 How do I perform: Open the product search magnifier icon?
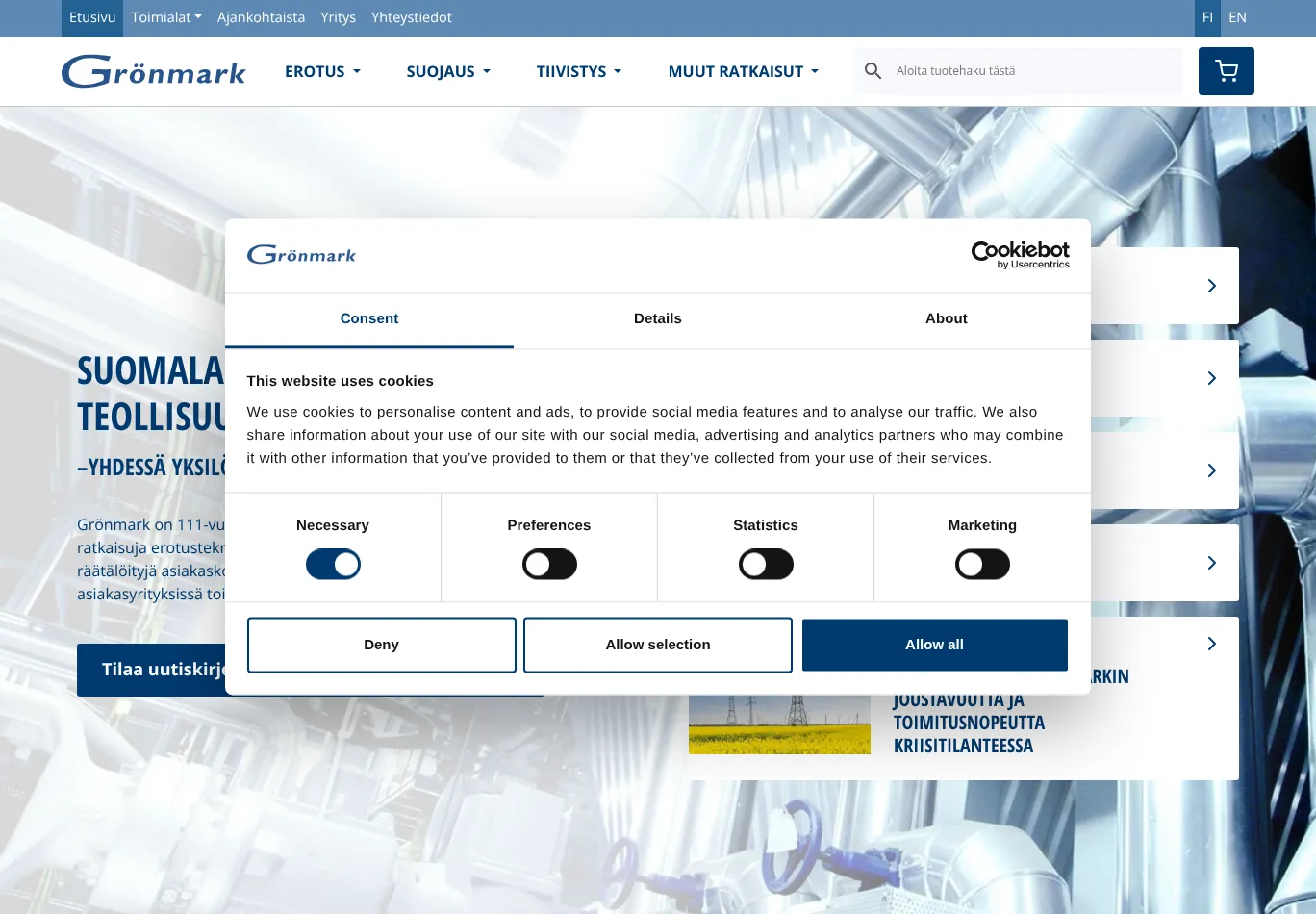(x=873, y=70)
